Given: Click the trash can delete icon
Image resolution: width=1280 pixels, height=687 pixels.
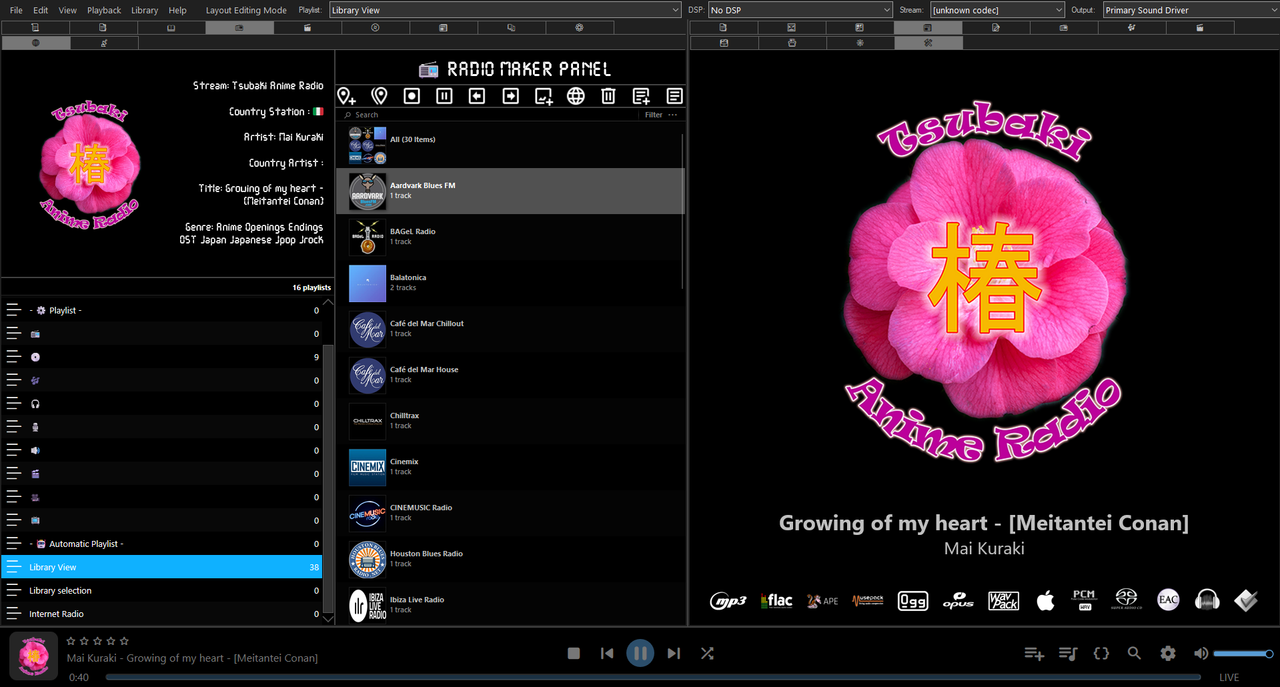Looking at the screenshot, I should click(608, 96).
